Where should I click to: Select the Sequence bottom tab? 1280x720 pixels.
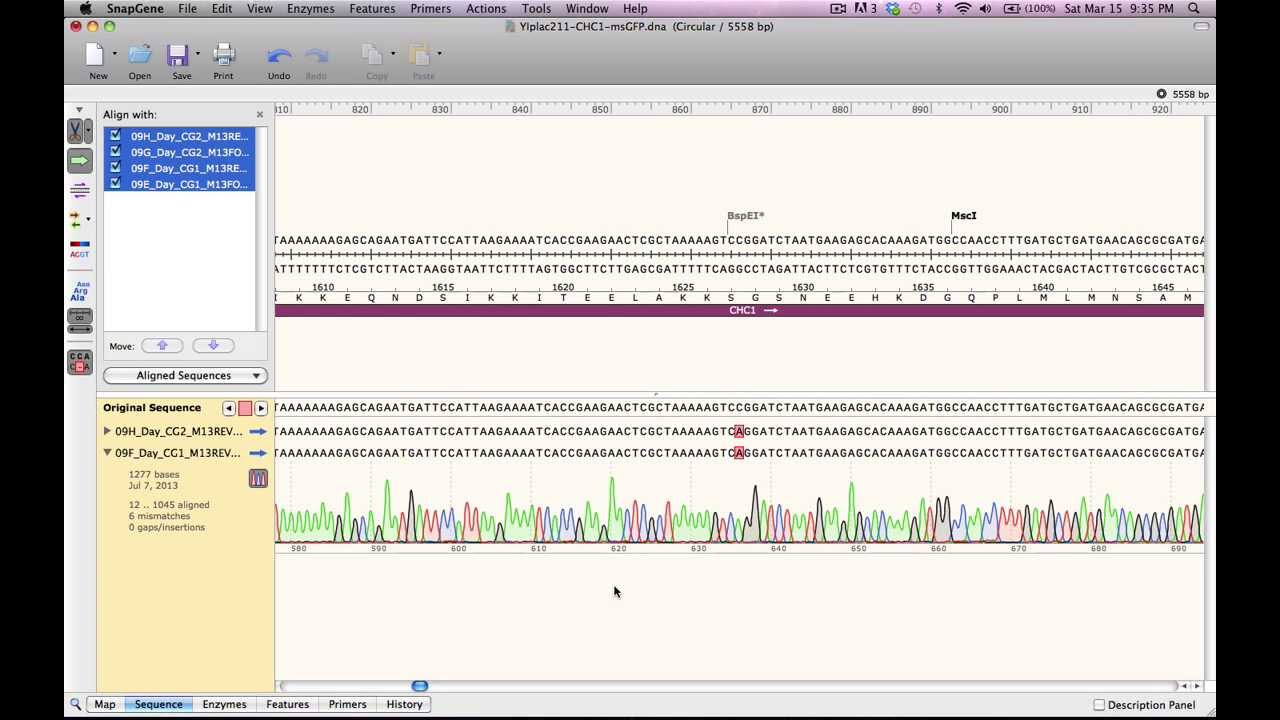tap(158, 705)
